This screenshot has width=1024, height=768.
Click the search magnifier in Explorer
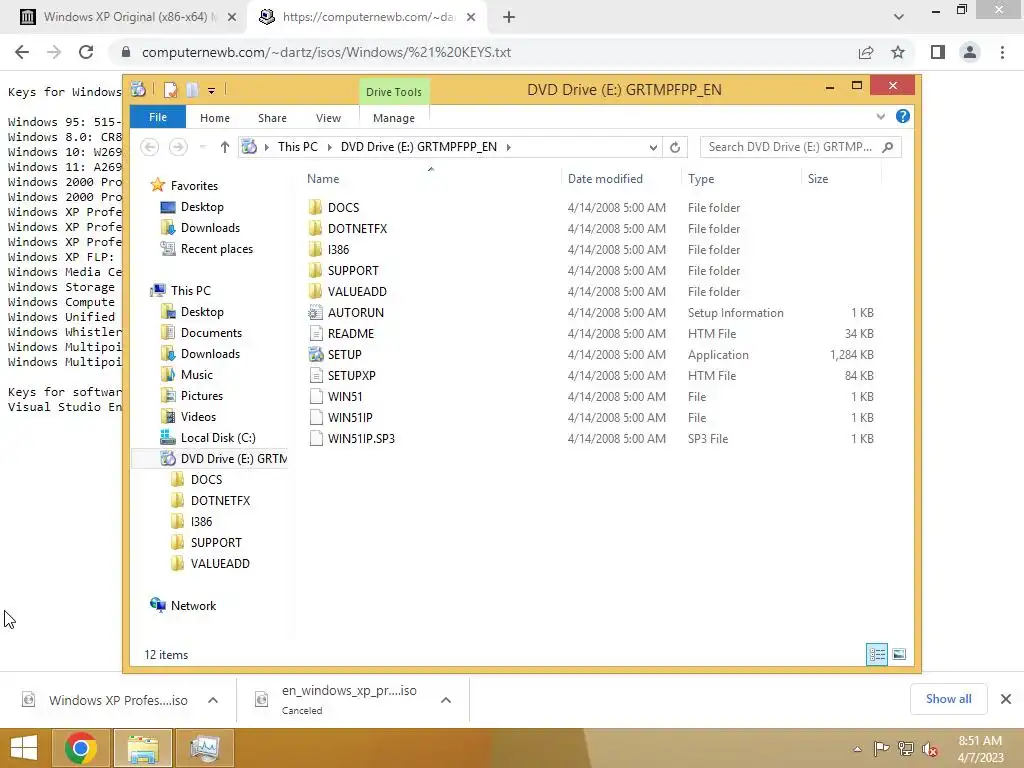coord(888,147)
